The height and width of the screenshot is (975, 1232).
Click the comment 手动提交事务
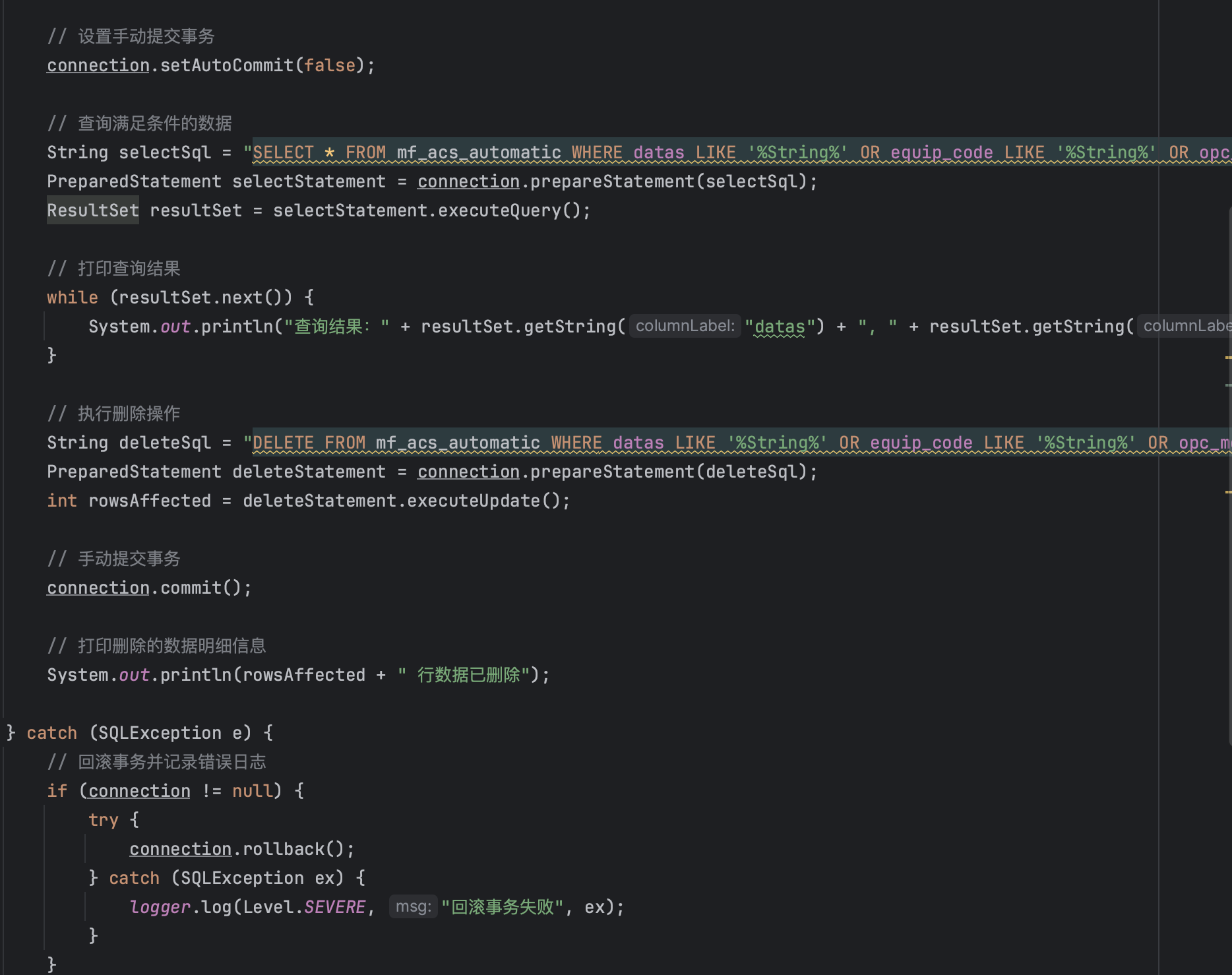(113, 559)
